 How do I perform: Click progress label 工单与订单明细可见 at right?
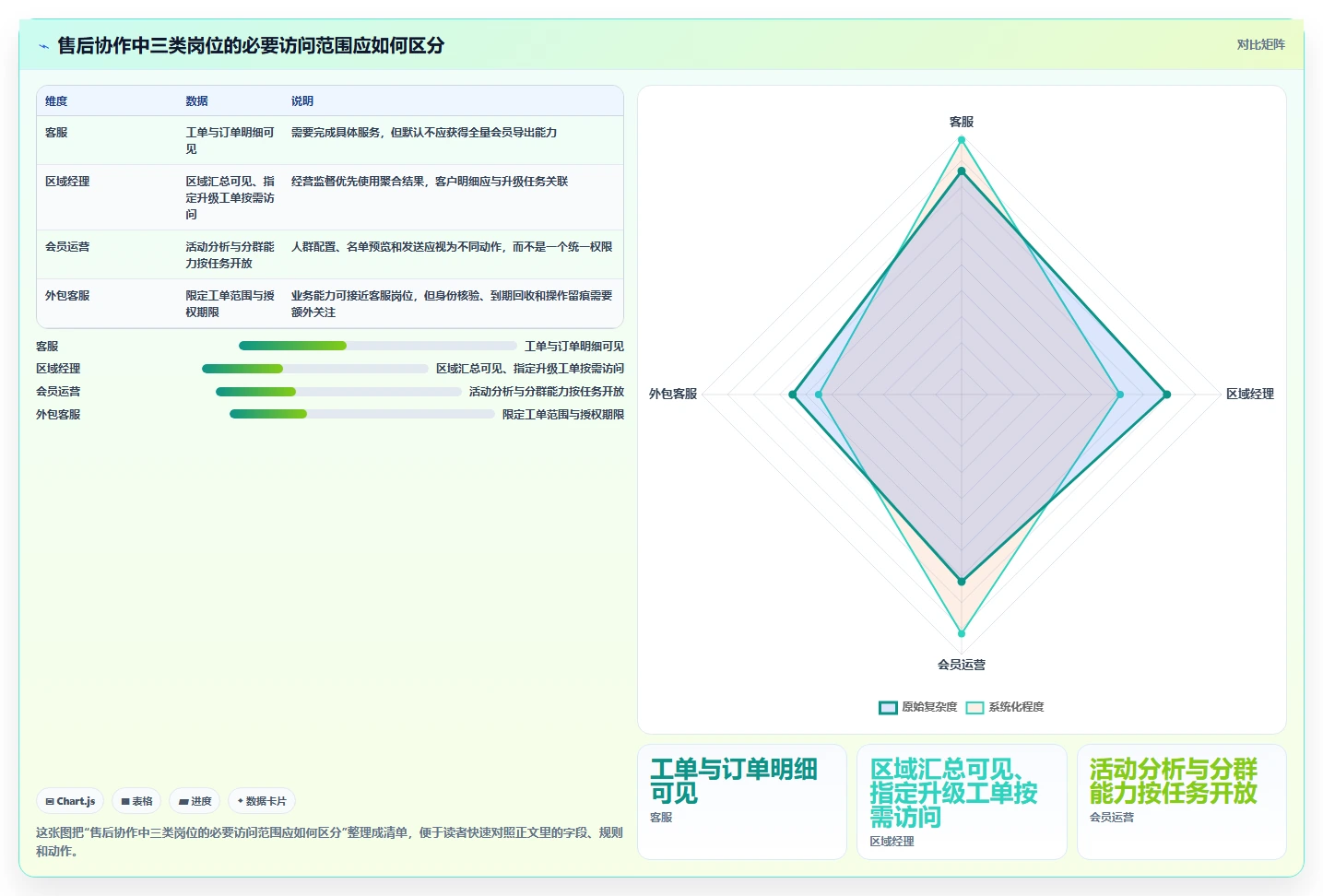pos(574,347)
